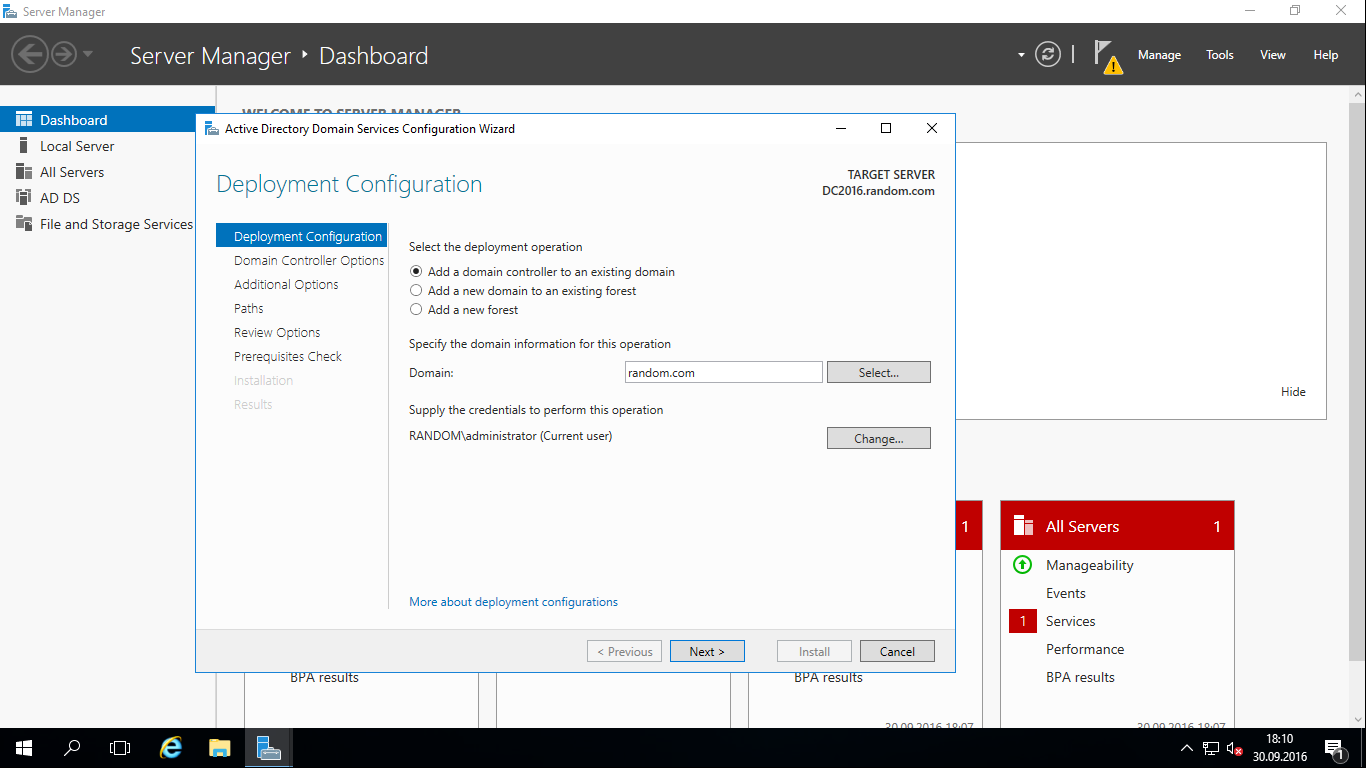Click the Change... credentials button
This screenshot has height=768, width=1366.
(x=879, y=439)
